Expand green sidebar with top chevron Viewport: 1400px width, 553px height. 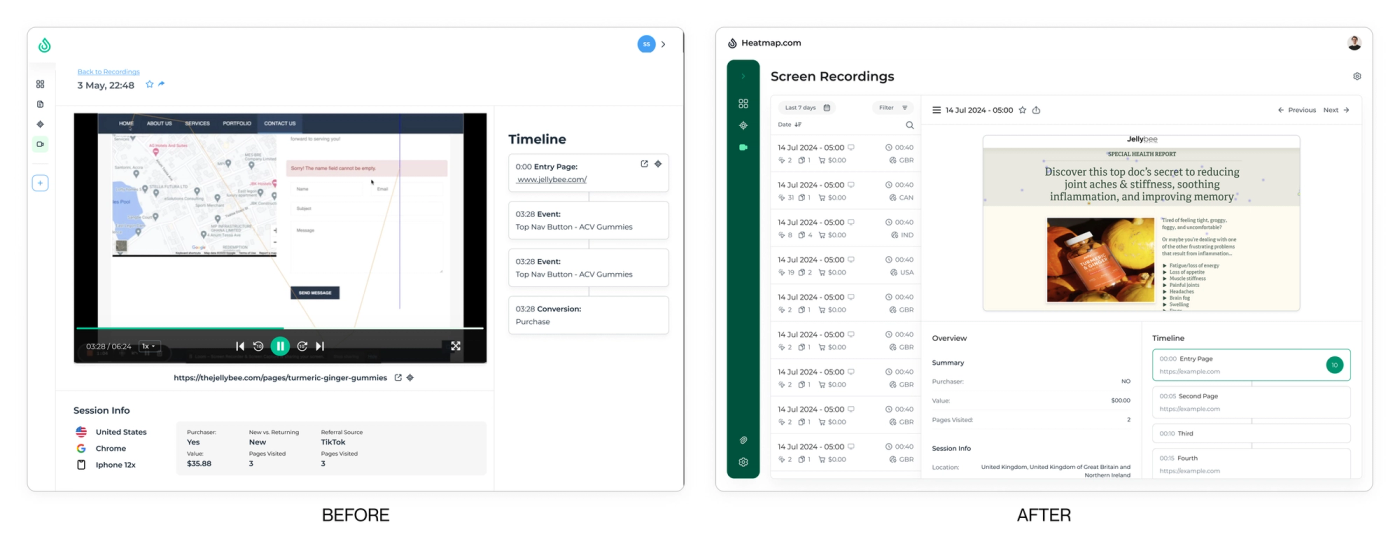(743, 76)
